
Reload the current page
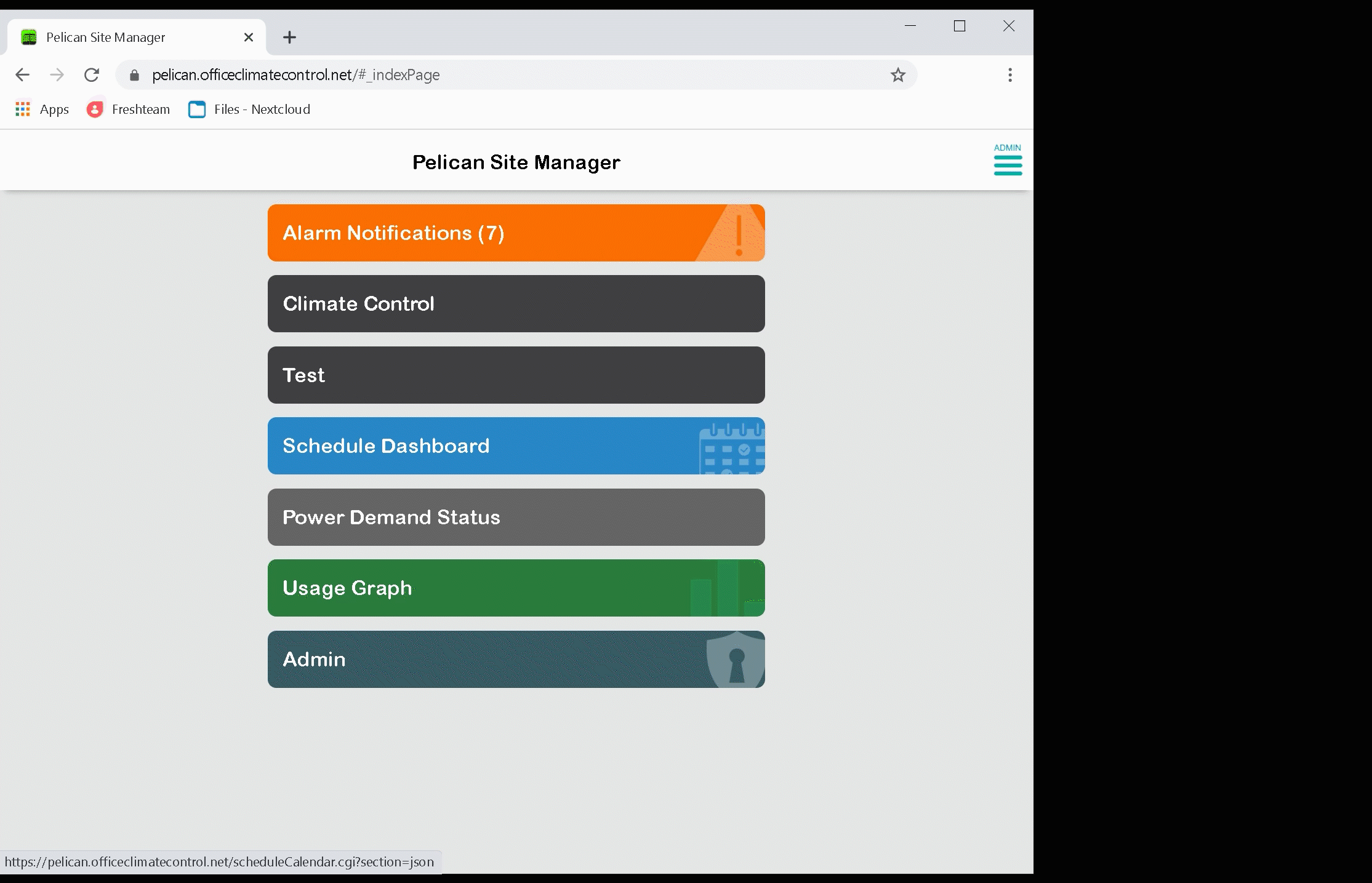[92, 75]
